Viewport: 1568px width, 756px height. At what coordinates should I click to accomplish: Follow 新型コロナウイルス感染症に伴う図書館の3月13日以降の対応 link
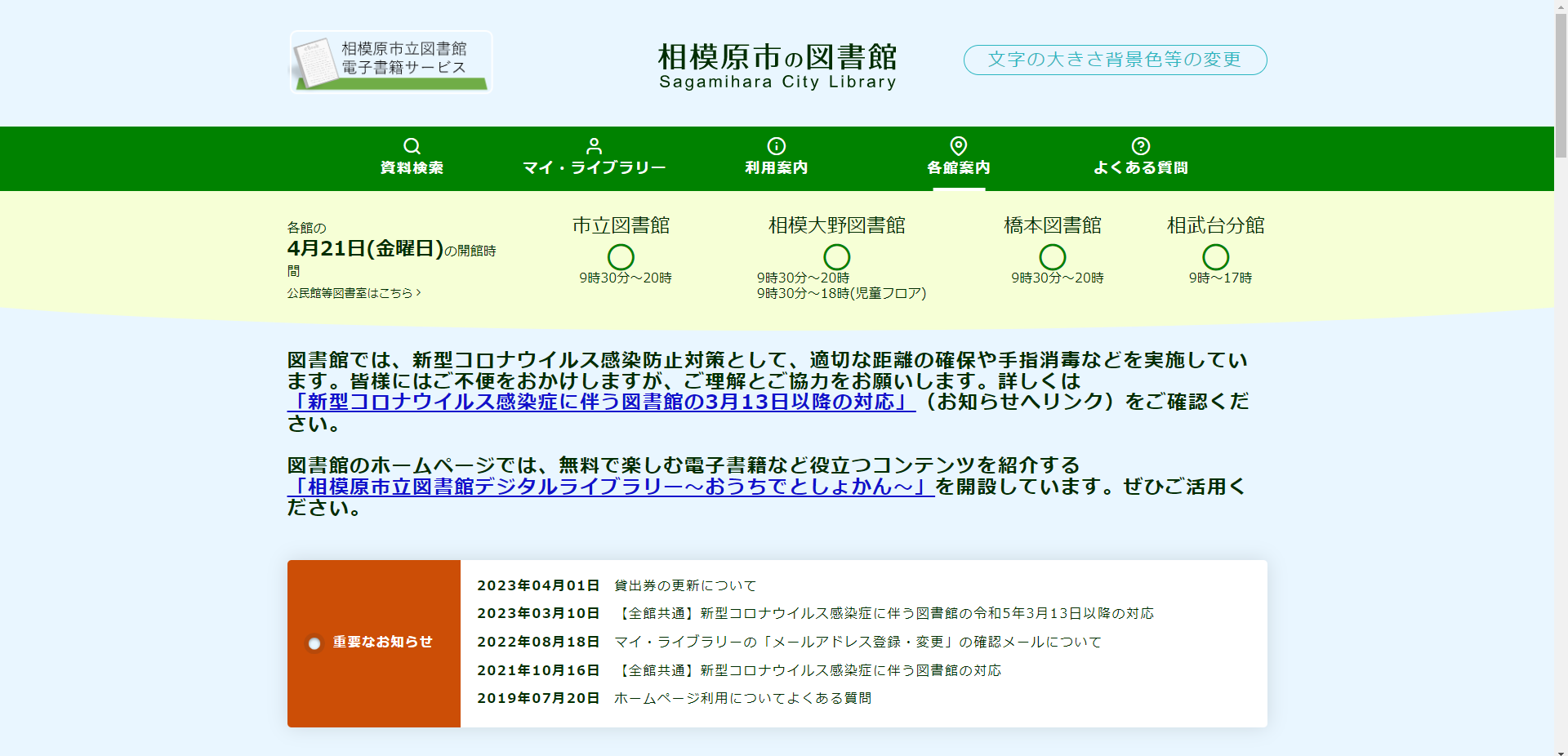click(x=601, y=402)
